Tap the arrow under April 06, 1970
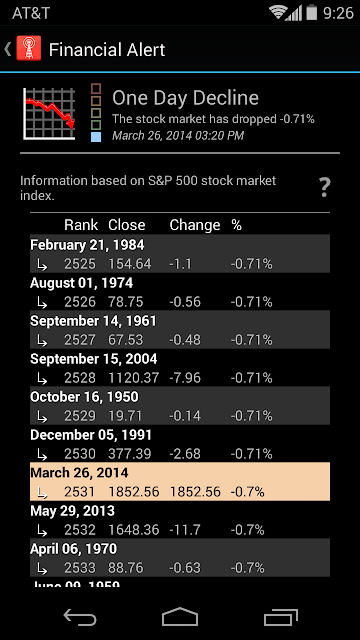This screenshot has width=360, height=640. click(x=42, y=569)
